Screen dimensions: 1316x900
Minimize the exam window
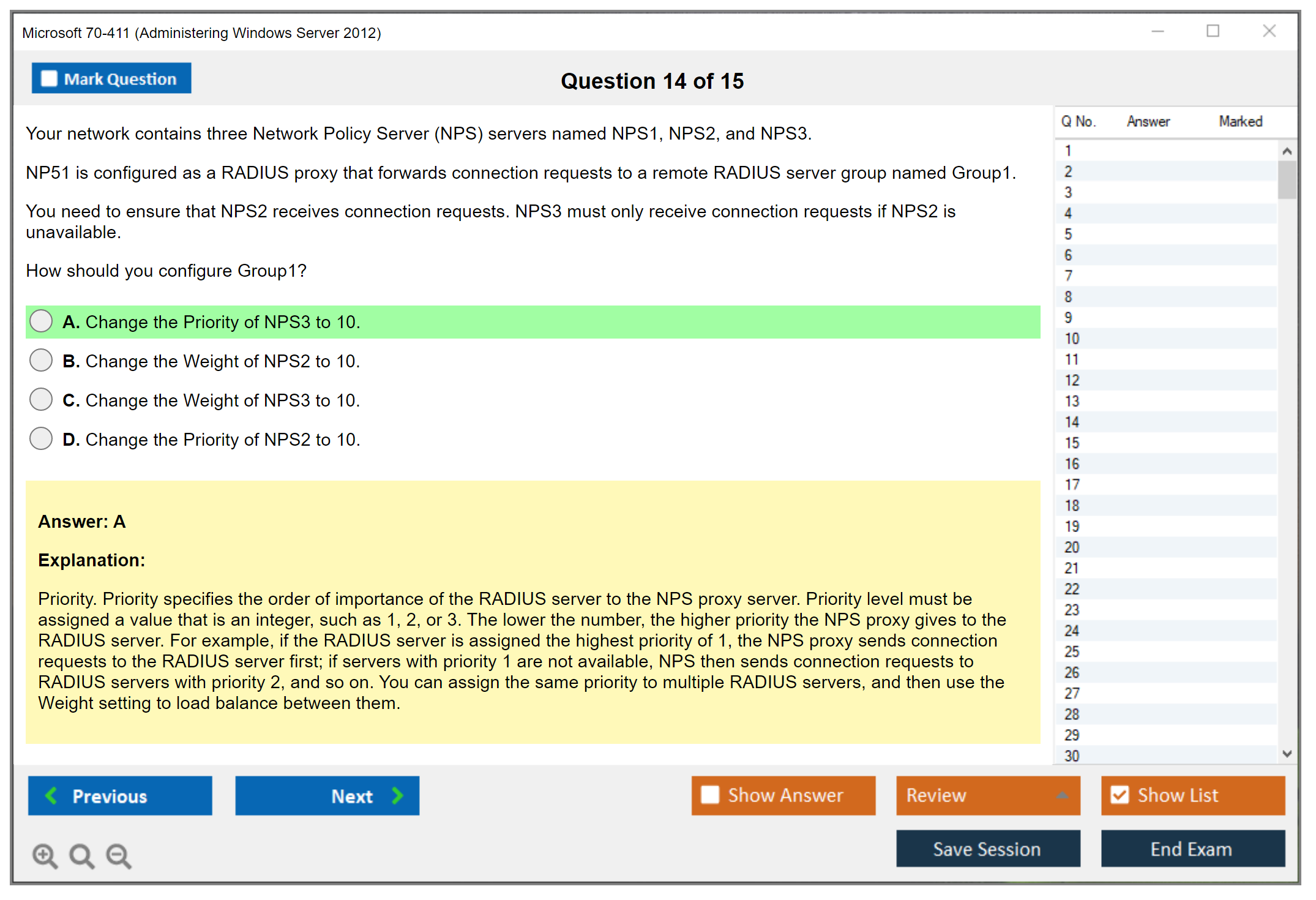[1157, 31]
